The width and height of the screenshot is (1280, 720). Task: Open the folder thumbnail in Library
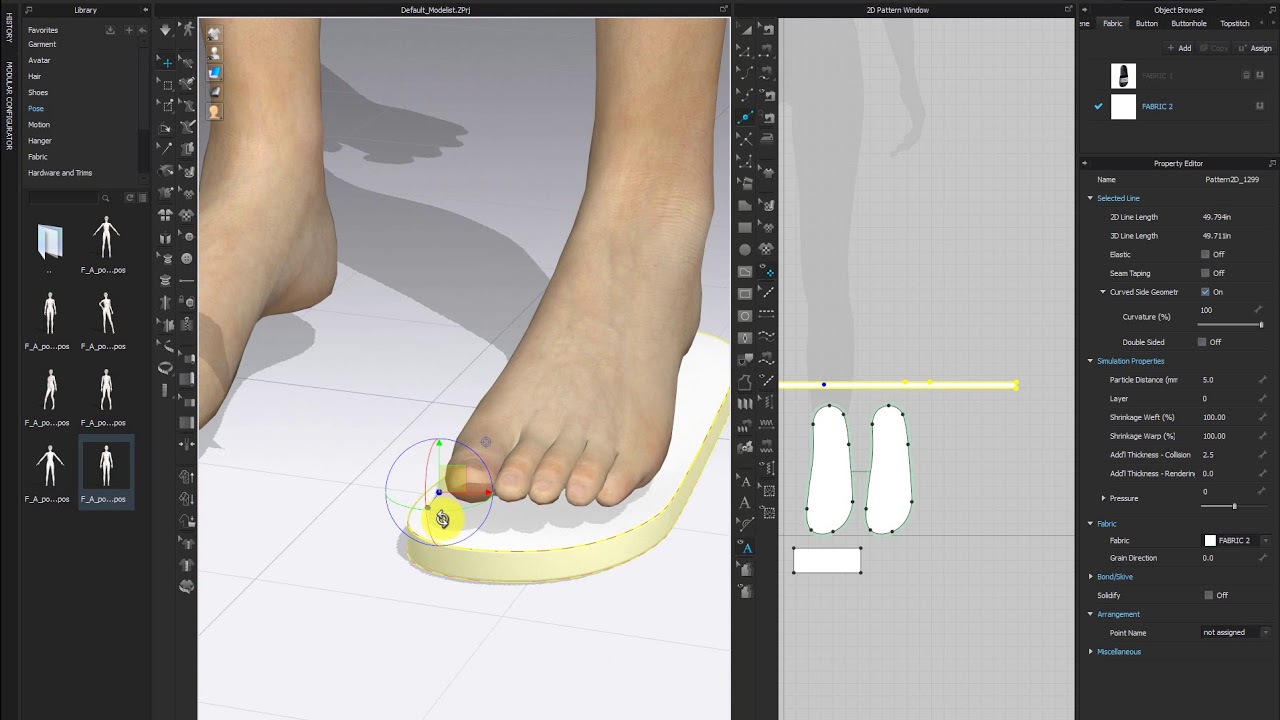point(49,241)
